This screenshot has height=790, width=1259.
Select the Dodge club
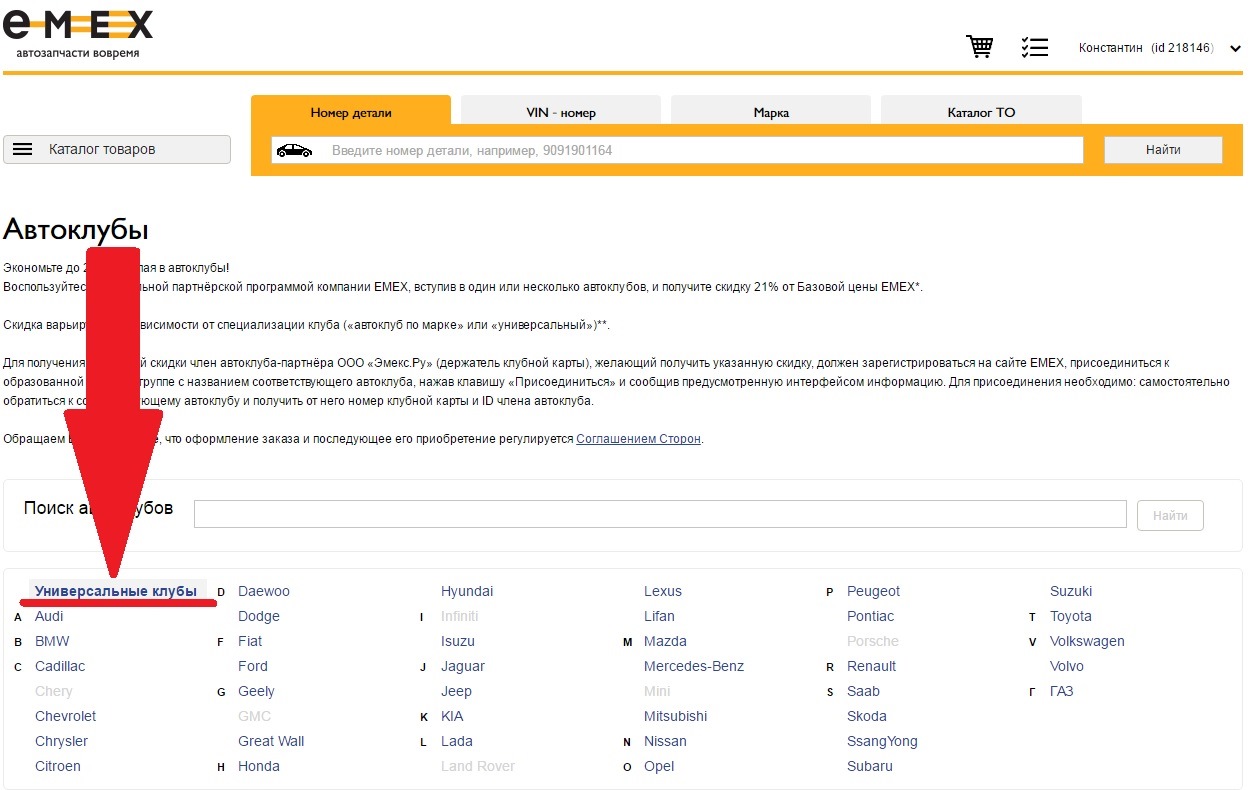(x=259, y=616)
